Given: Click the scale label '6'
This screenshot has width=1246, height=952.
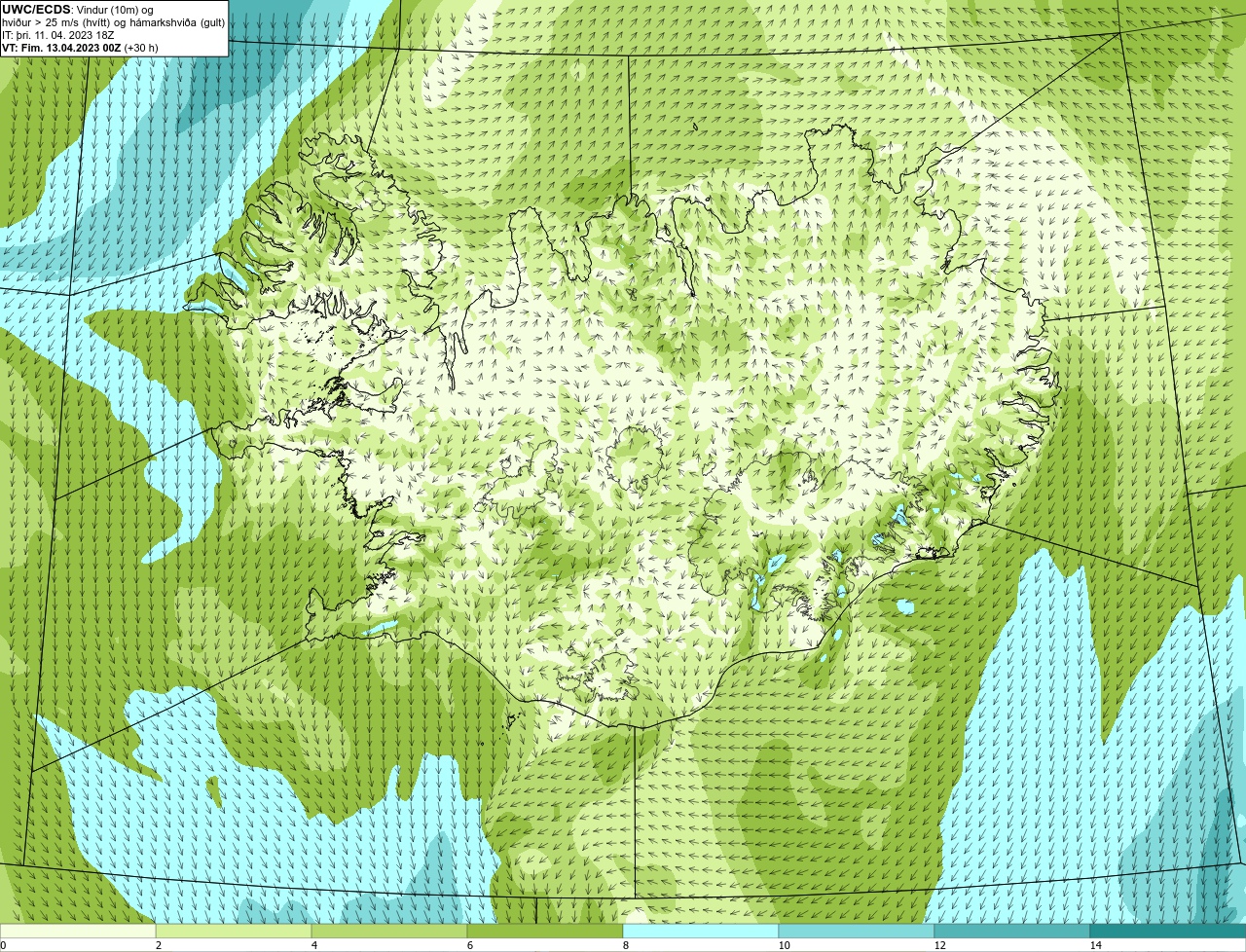Looking at the screenshot, I should [x=469, y=945].
